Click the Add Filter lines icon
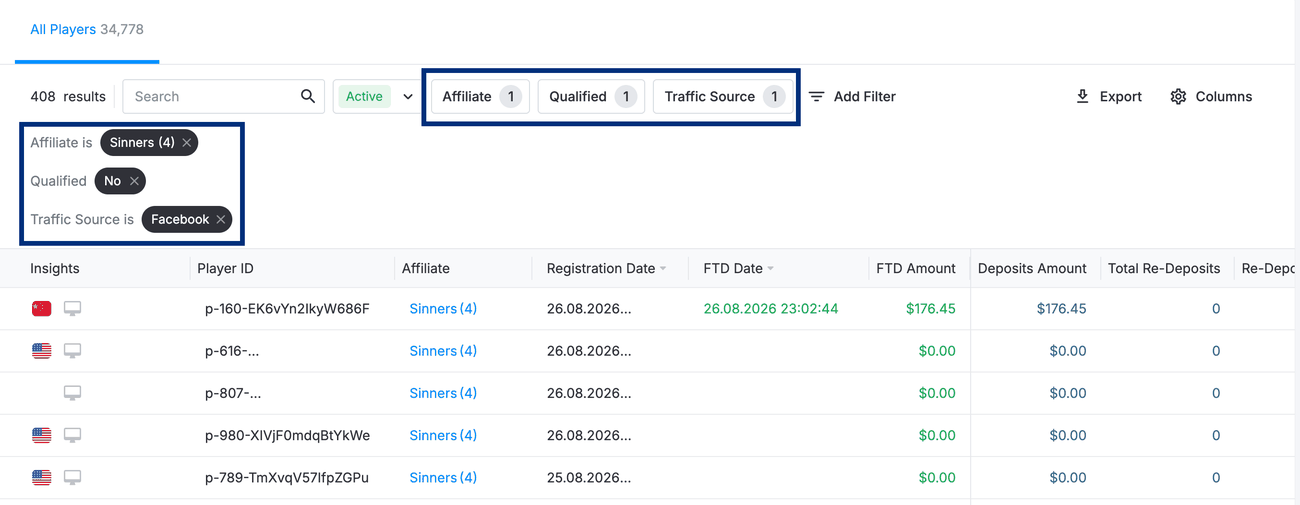Screen dimensions: 1300x505 [x=816, y=96]
